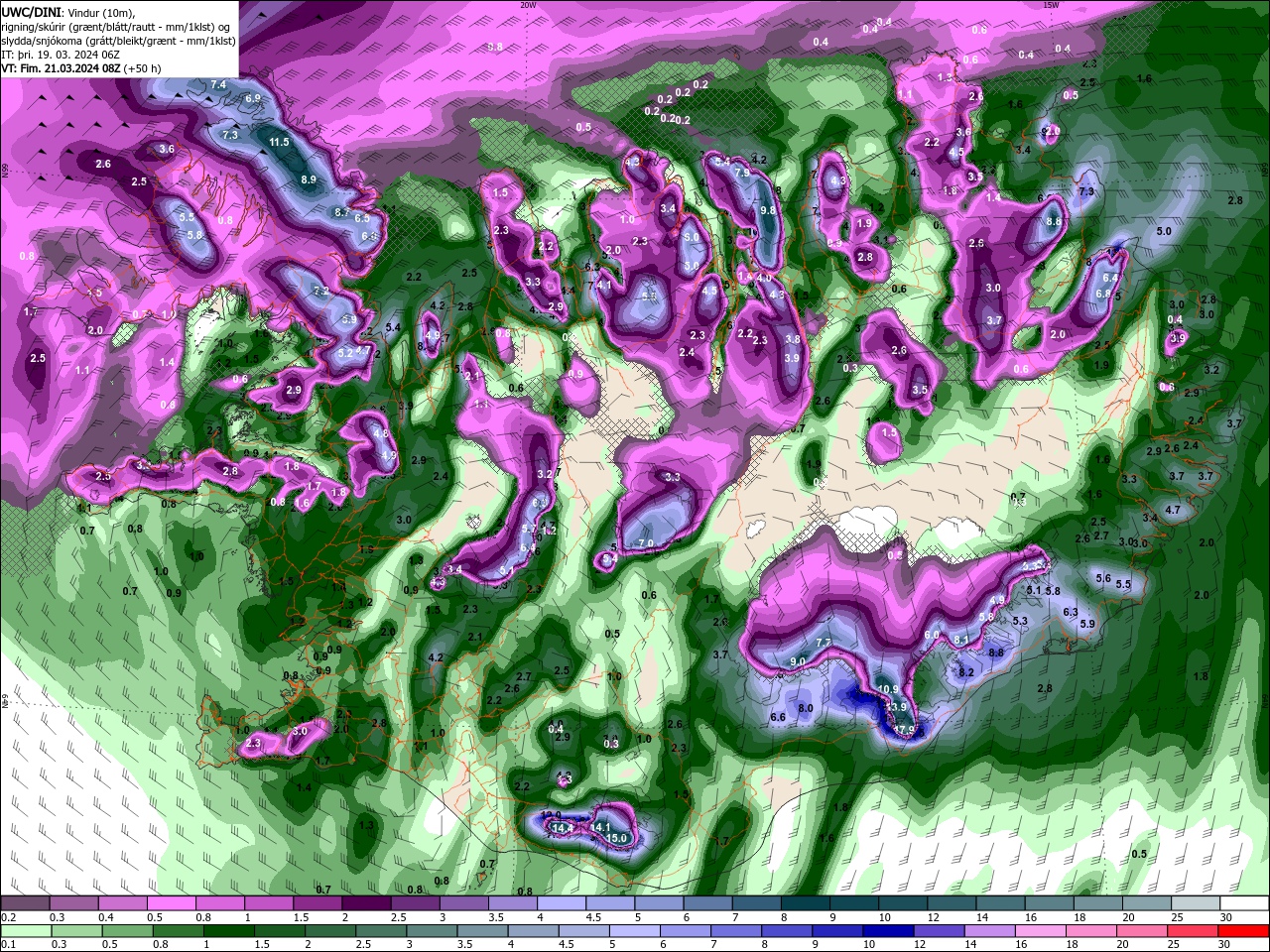Click the 15W longitude label
This screenshot has height=952, width=1270.
point(1051,5)
